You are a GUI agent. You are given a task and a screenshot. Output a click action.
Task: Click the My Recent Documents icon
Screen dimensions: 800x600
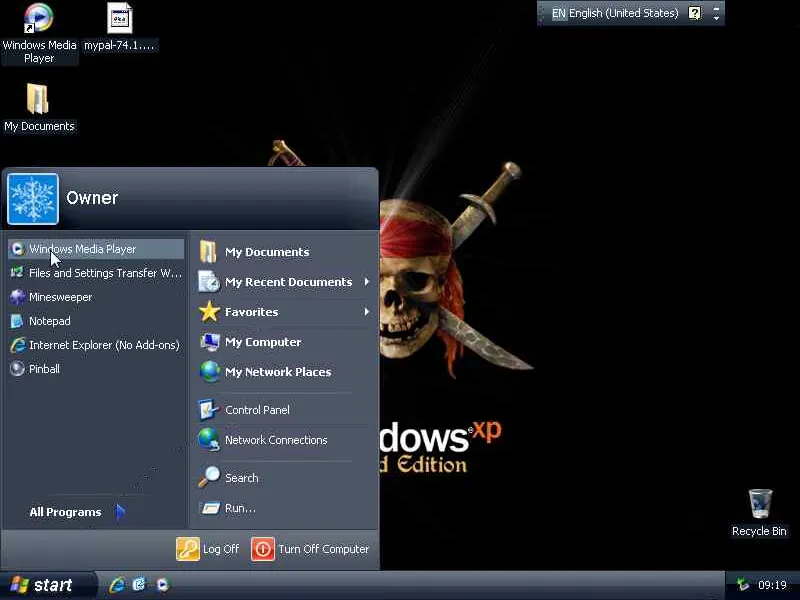[209, 282]
